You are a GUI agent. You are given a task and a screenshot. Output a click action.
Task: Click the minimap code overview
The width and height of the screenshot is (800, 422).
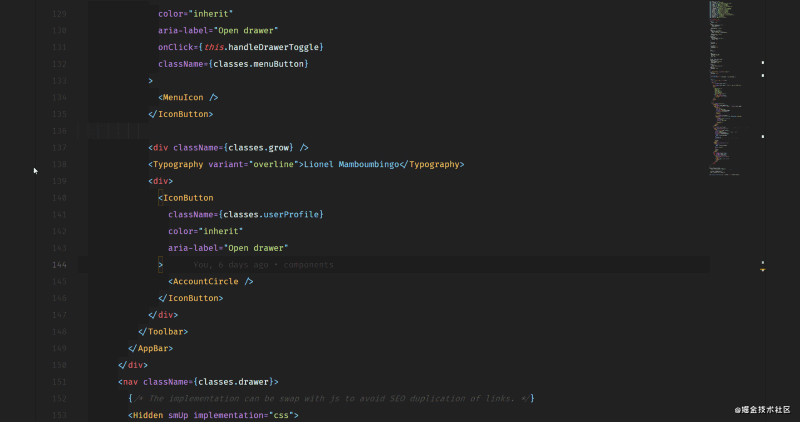[726, 88]
